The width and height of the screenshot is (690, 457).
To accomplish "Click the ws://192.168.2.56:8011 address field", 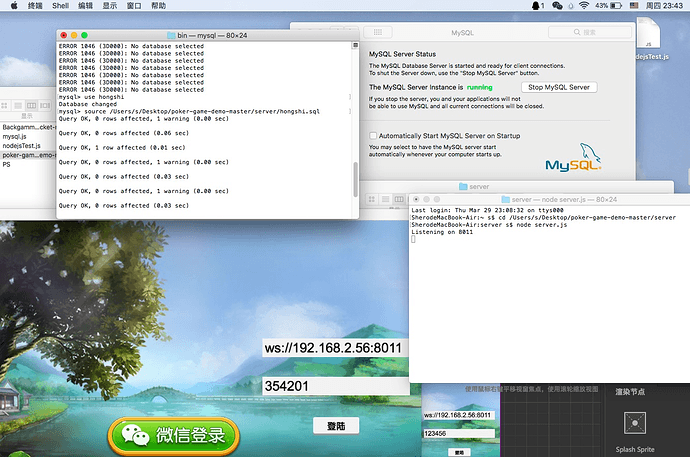I will click(335, 348).
